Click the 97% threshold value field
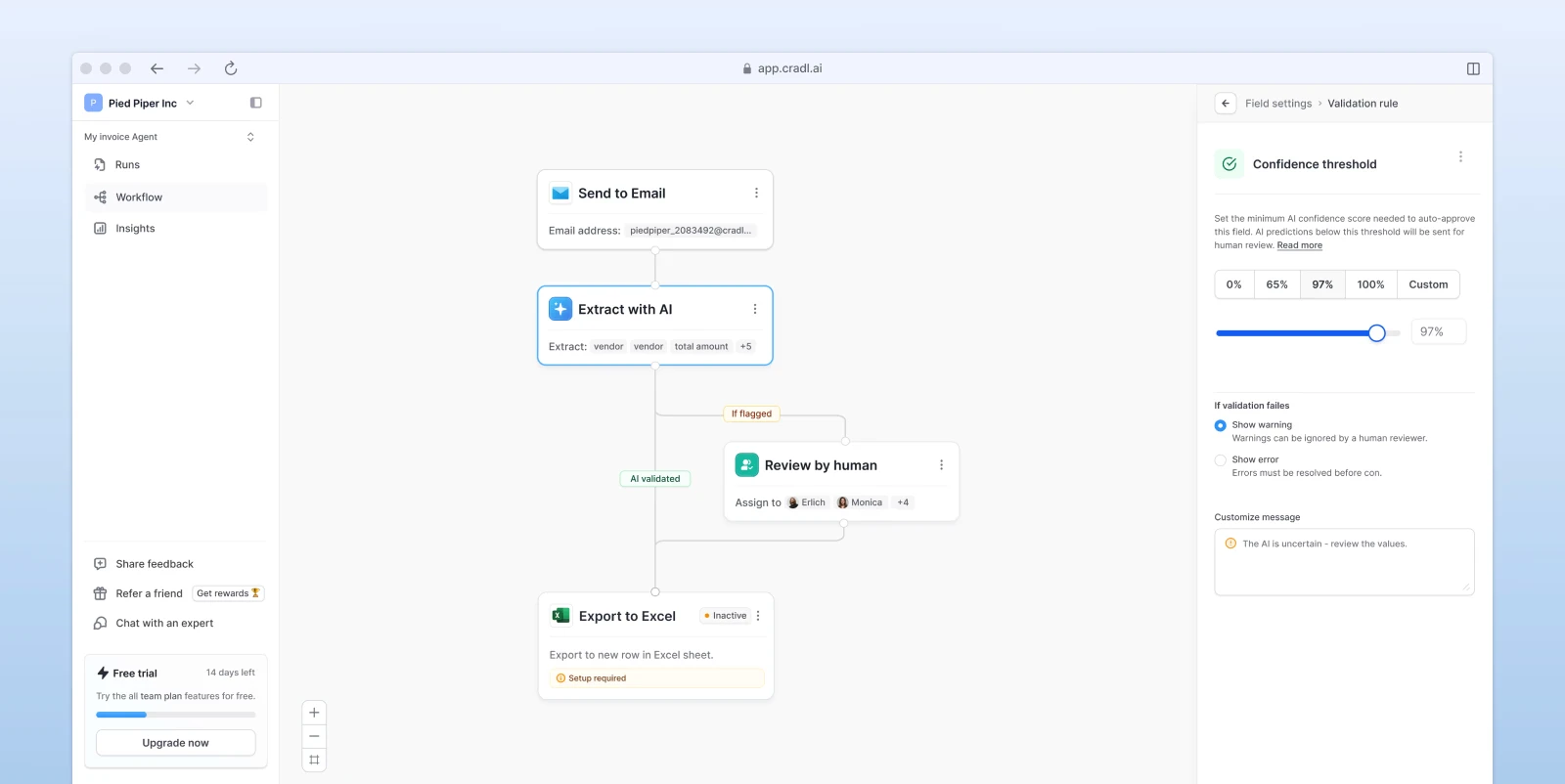 click(1439, 332)
